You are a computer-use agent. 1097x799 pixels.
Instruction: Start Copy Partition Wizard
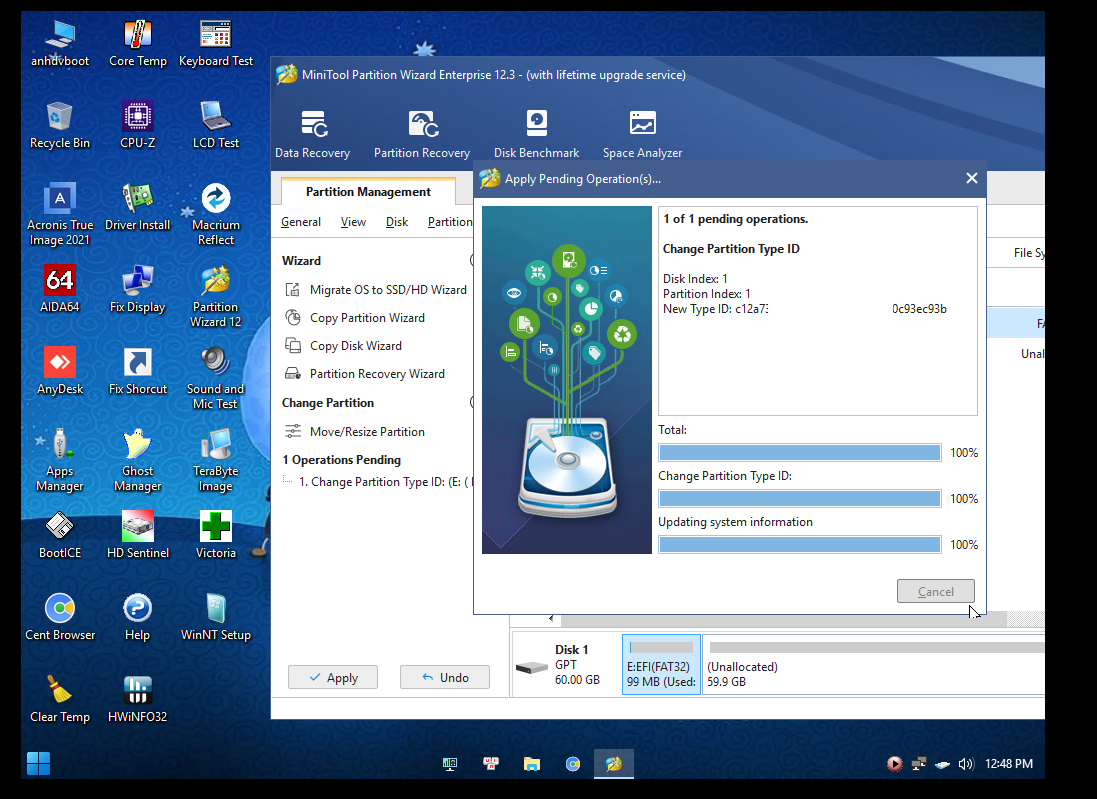[x=355, y=318]
